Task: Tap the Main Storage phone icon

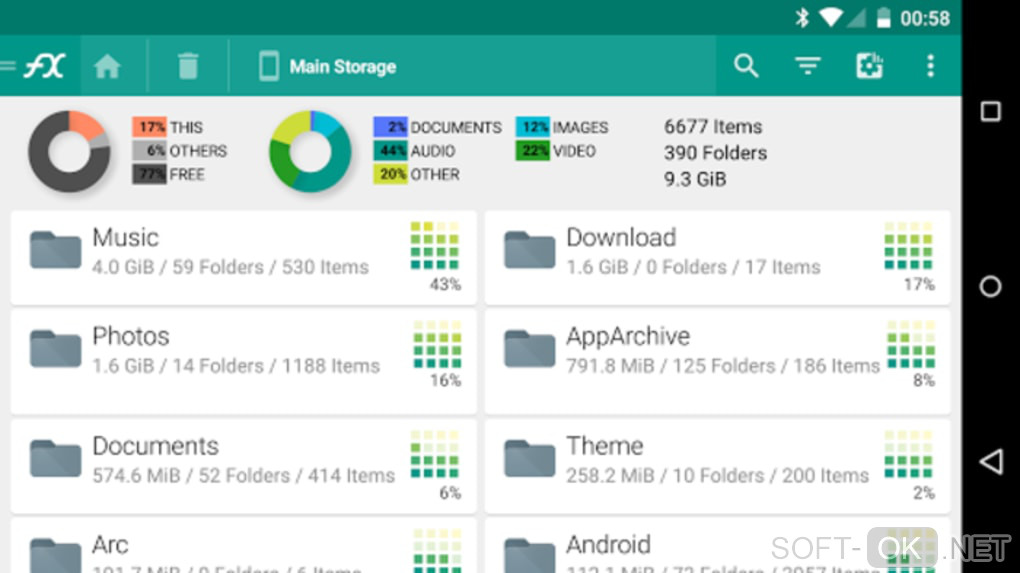Action: [x=269, y=66]
